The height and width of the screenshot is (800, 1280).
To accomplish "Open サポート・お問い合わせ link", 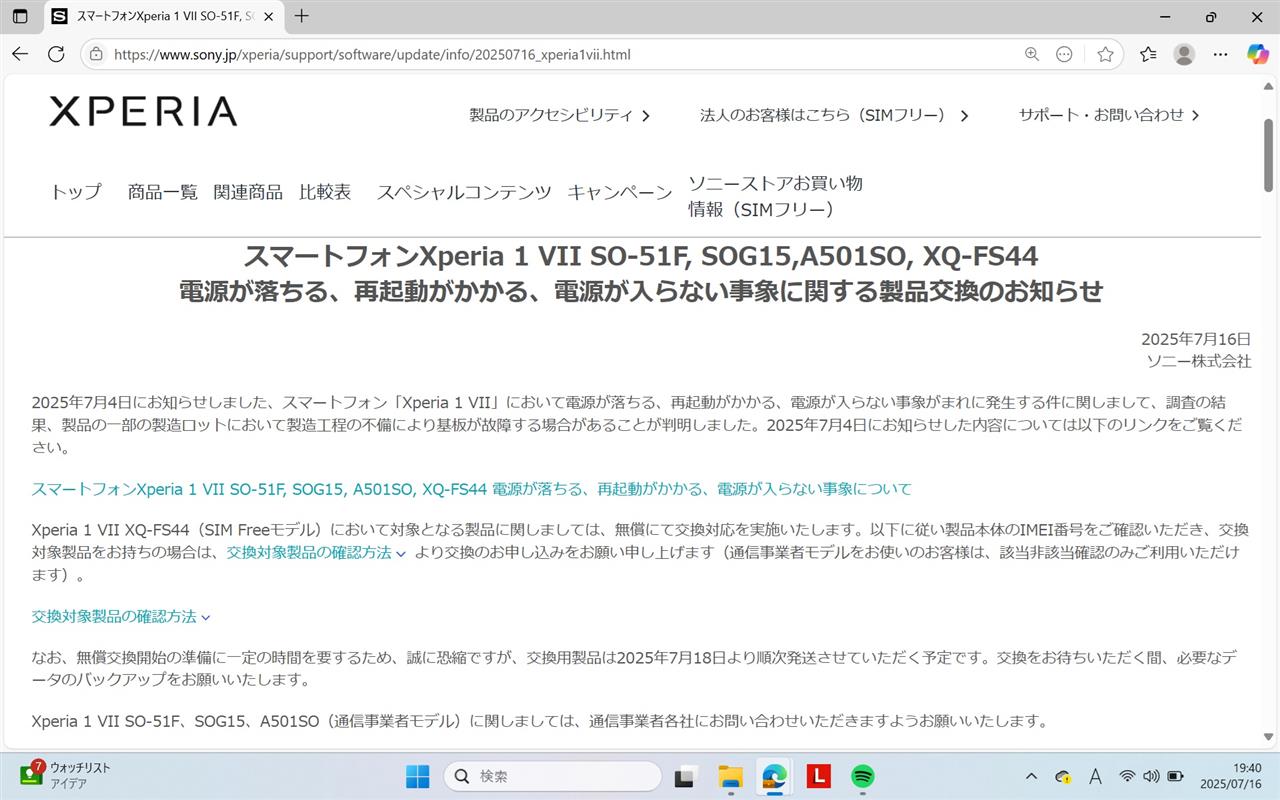I will click(1109, 115).
